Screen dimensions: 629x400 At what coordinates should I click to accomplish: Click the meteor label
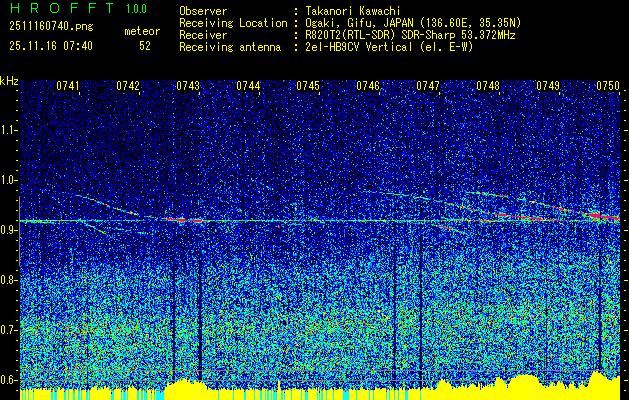142,31
